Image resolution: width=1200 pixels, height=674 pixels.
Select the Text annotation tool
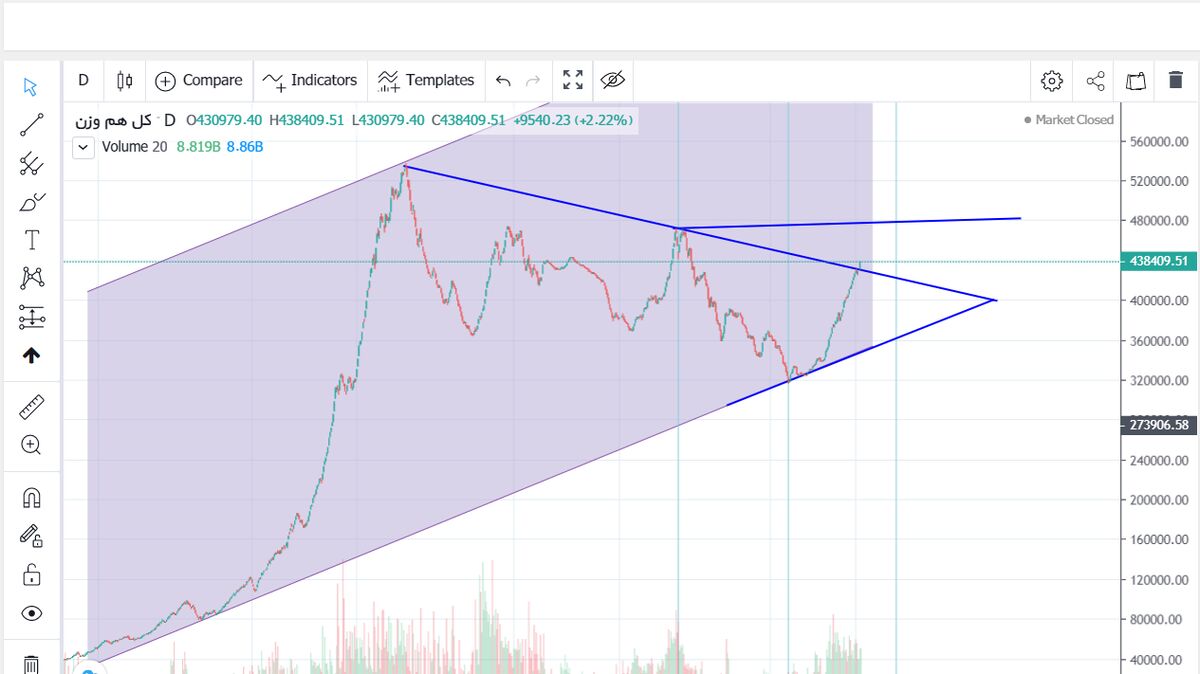click(31, 240)
